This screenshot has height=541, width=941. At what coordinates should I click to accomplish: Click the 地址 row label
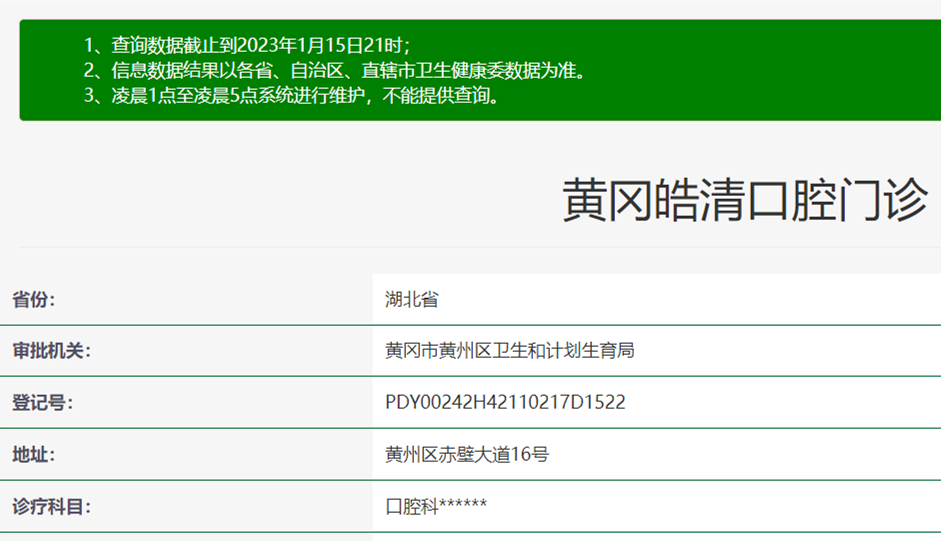(34, 455)
